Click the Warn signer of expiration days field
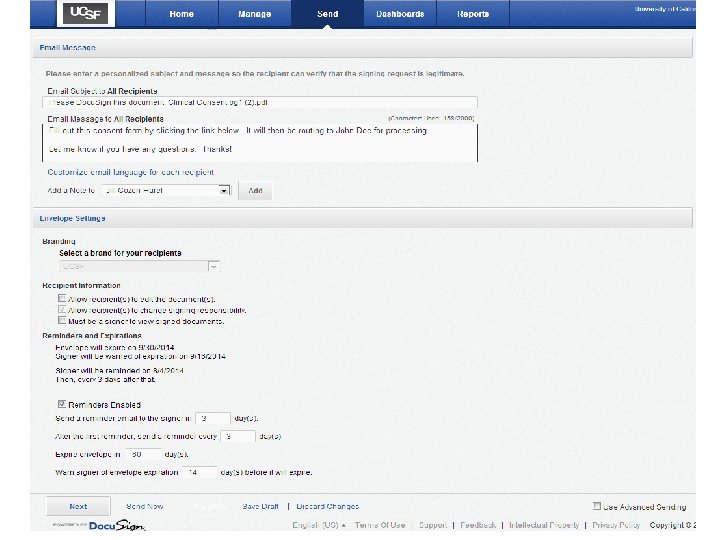 [x=200, y=472]
